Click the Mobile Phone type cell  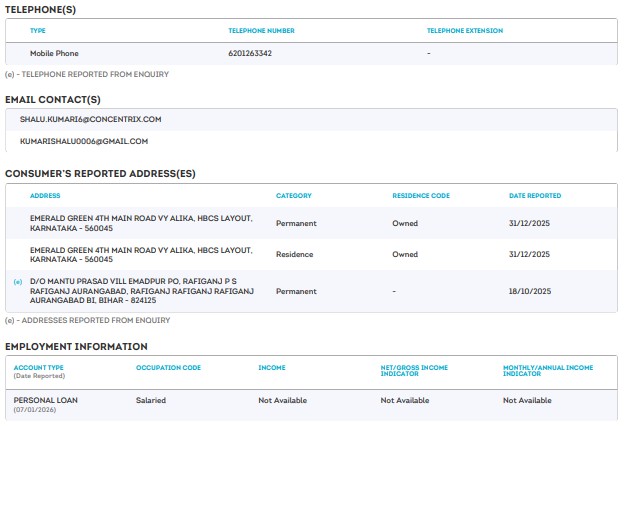tap(54, 53)
